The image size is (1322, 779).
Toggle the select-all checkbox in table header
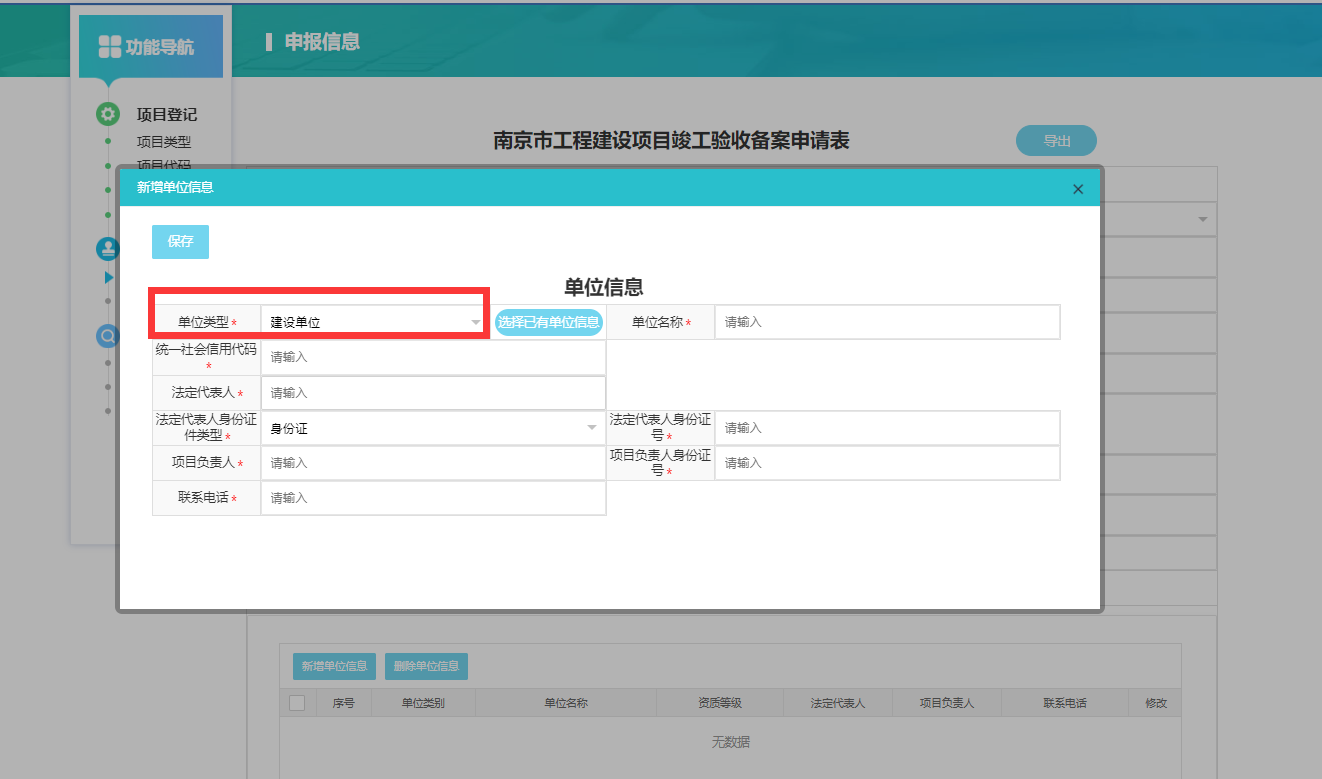pos(297,703)
